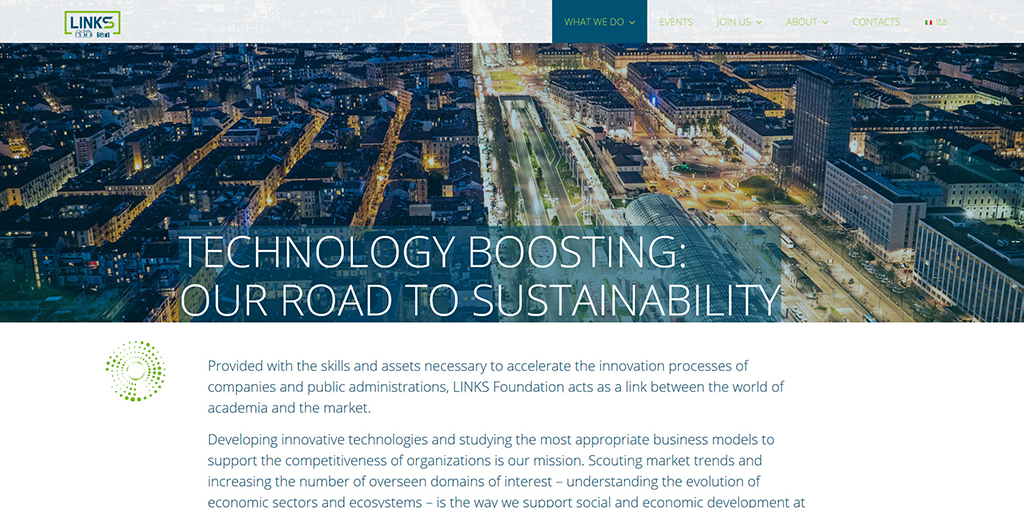Screen dimensions: 1024x508
Task: Expand the chevron next to WHAT WE DO
Action: pos(632,22)
